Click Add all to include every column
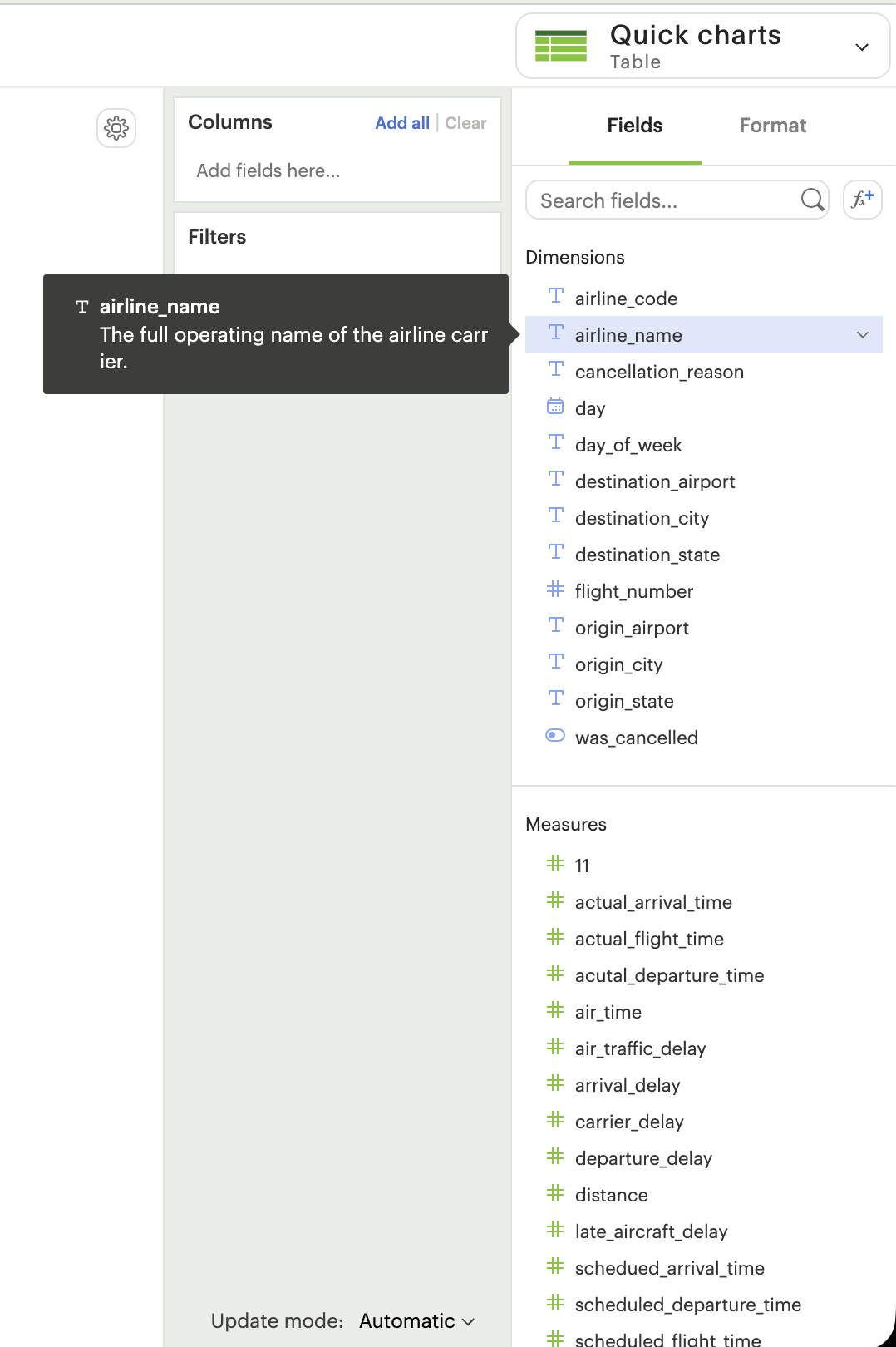The height and width of the screenshot is (1347, 896). (402, 122)
